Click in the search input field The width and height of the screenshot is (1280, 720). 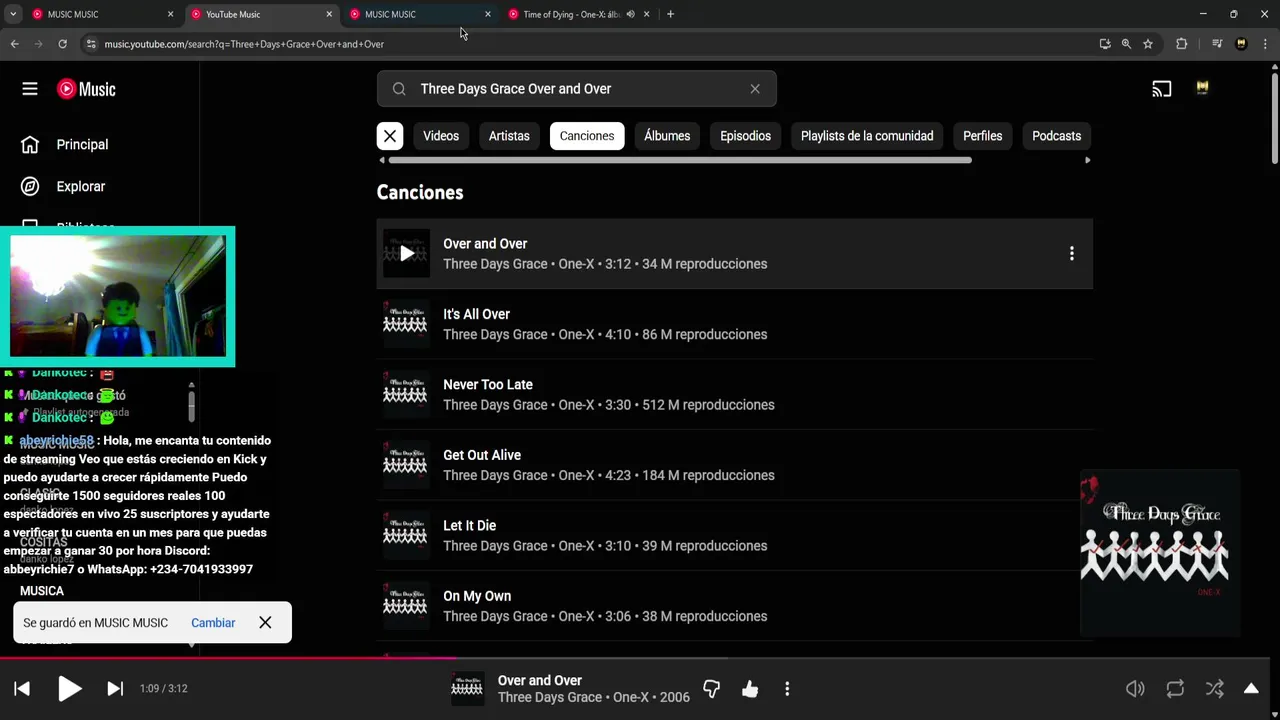click(577, 89)
